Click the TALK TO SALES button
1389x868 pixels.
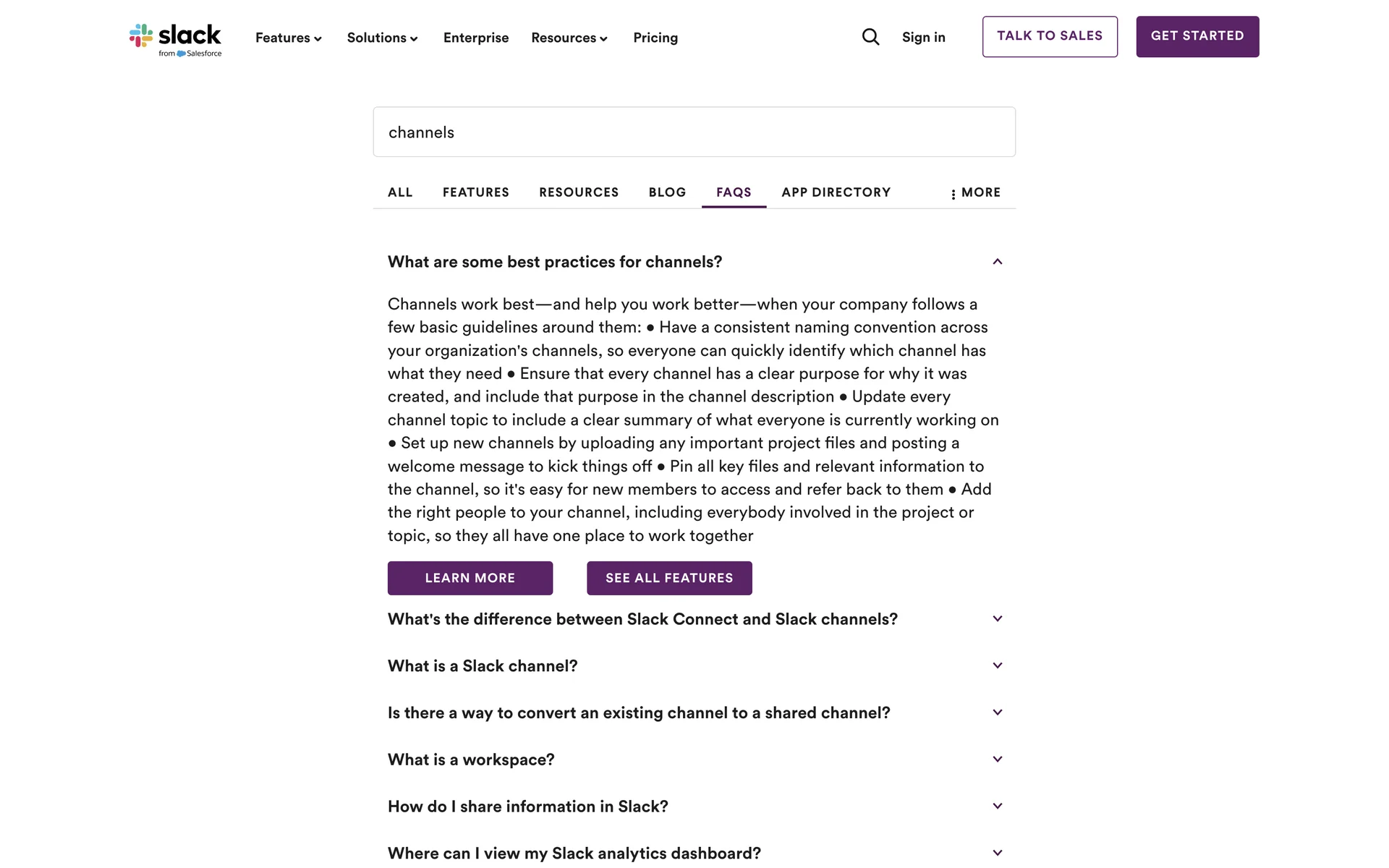click(x=1050, y=36)
